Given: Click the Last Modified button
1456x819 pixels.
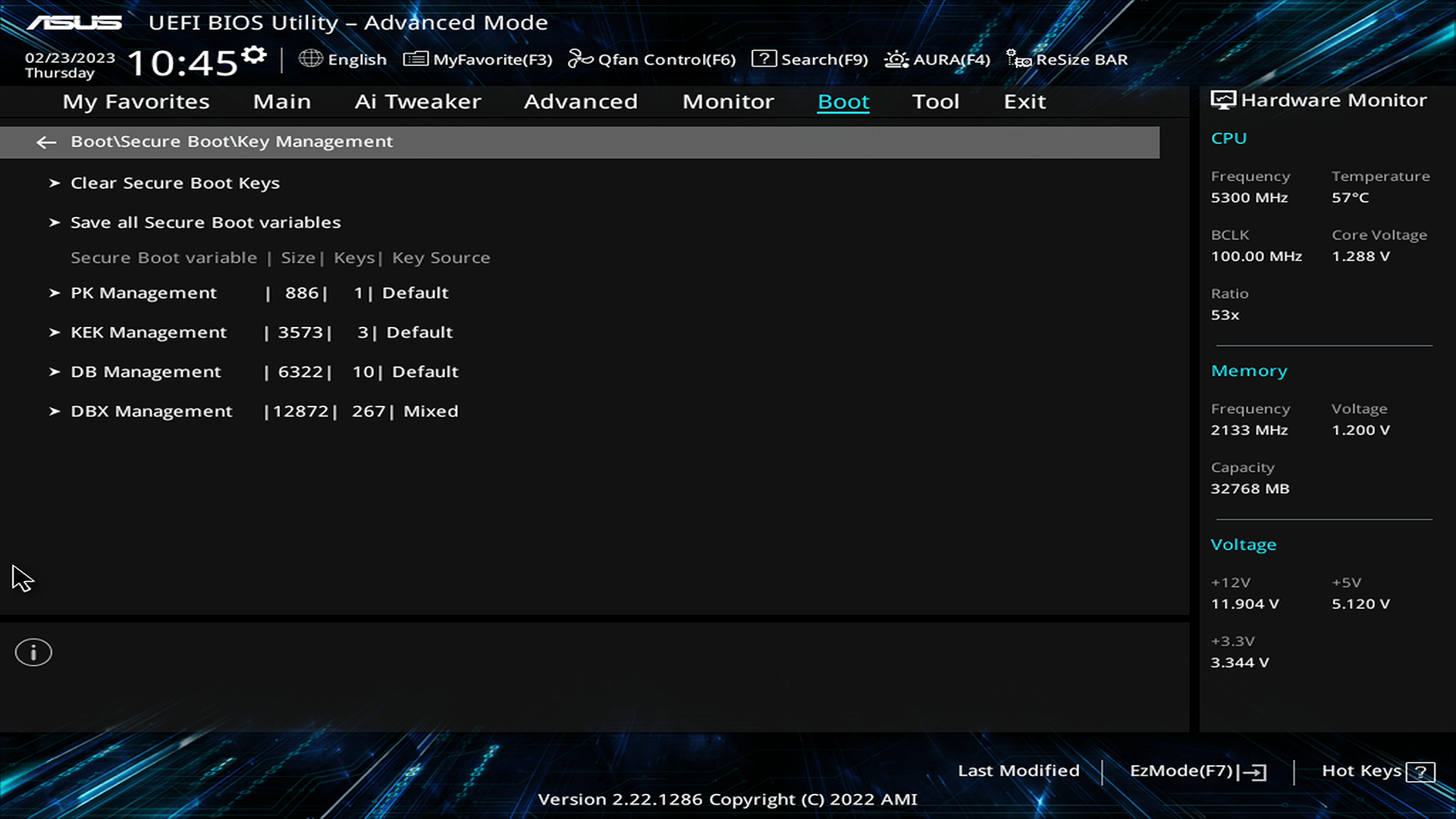Looking at the screenshot, I should [x=1018, y=770].
